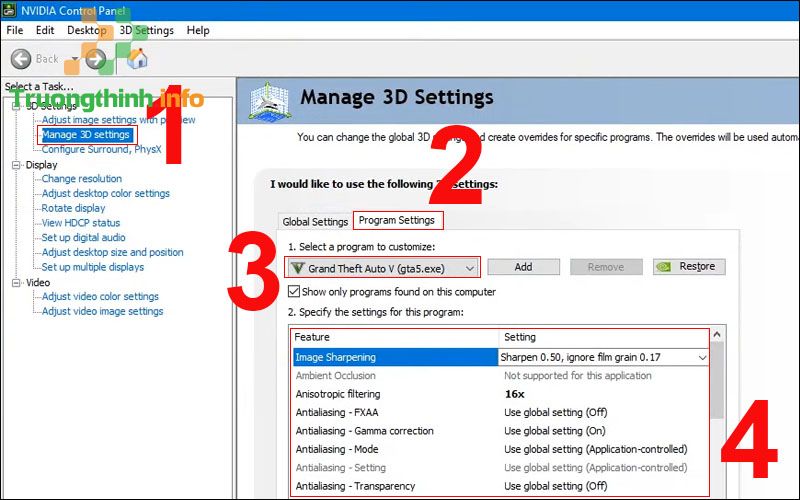Open the program selection dropdown

pyautogui.click(x=382, y=268)
